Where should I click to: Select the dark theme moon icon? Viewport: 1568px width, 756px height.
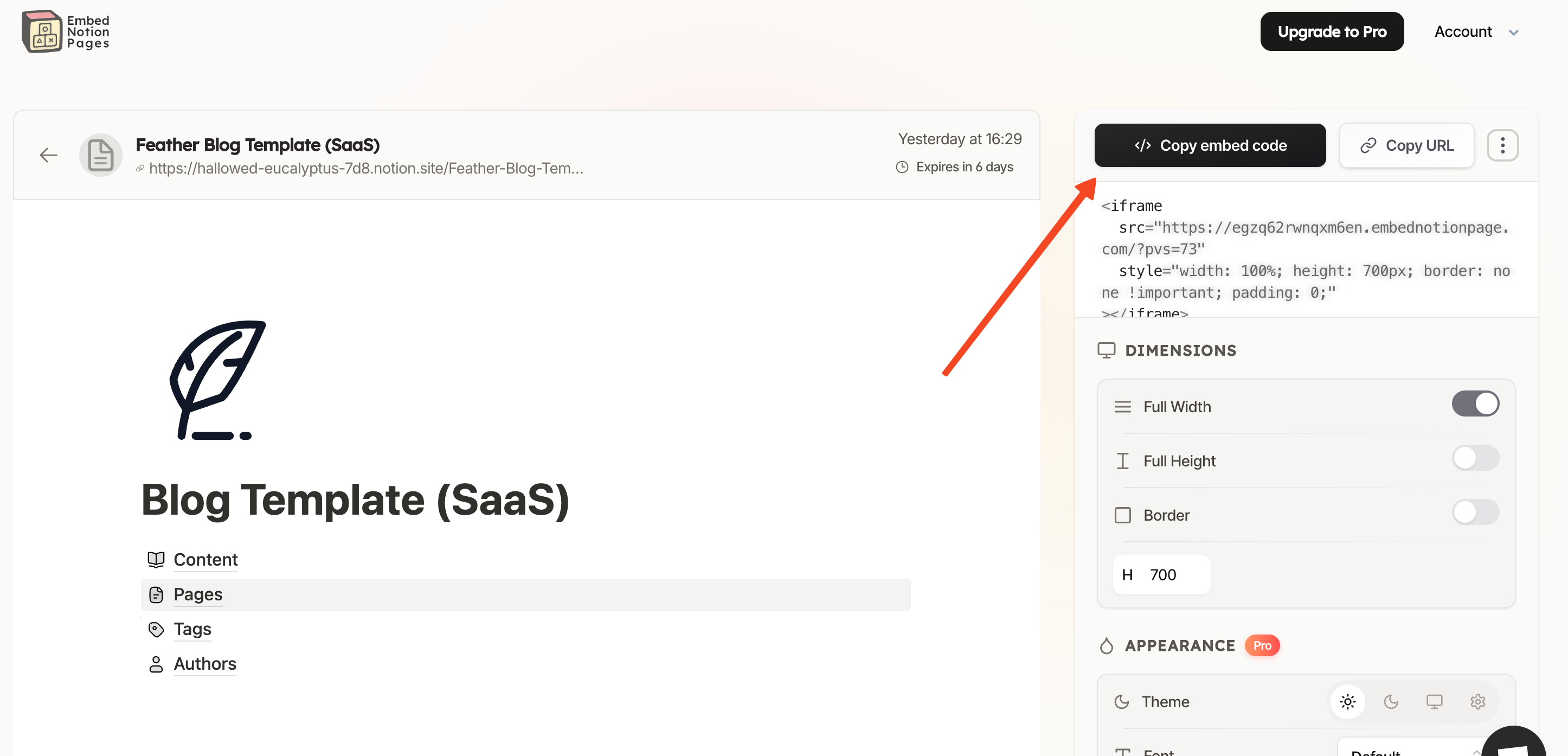pyautogui.click(x=1391, y=702)
